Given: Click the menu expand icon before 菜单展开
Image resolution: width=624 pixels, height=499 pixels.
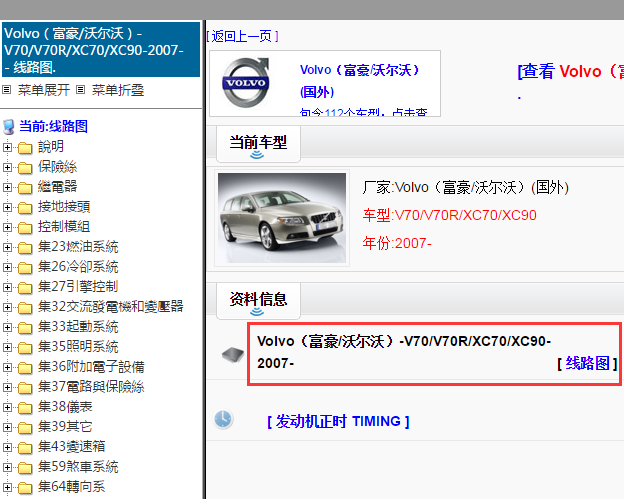Looking at the screenshot, I should coord(6,90).
